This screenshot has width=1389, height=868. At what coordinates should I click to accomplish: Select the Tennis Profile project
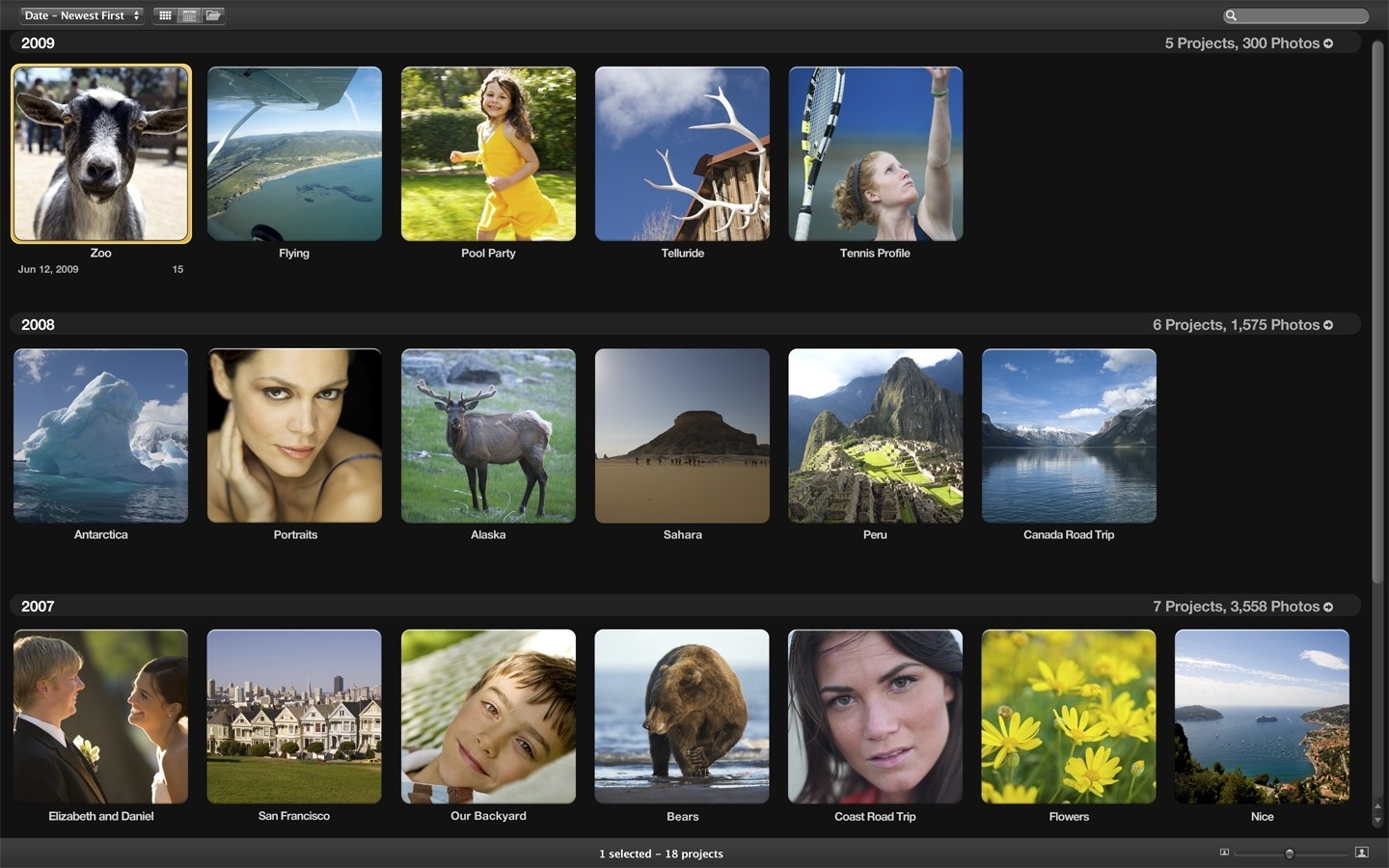tap(875, 153)
